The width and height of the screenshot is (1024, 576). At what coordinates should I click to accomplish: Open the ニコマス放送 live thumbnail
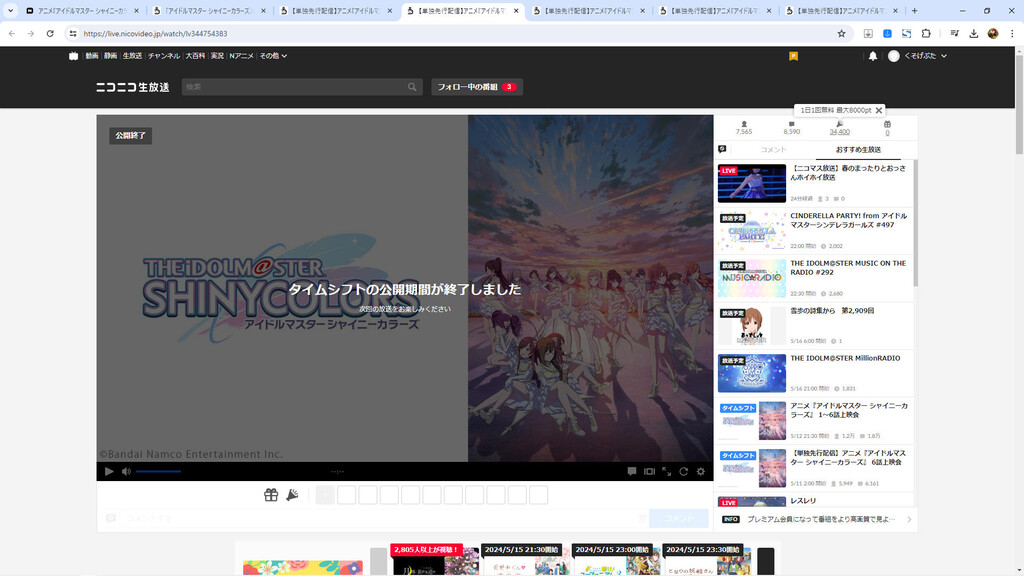[x=752, y=184]
